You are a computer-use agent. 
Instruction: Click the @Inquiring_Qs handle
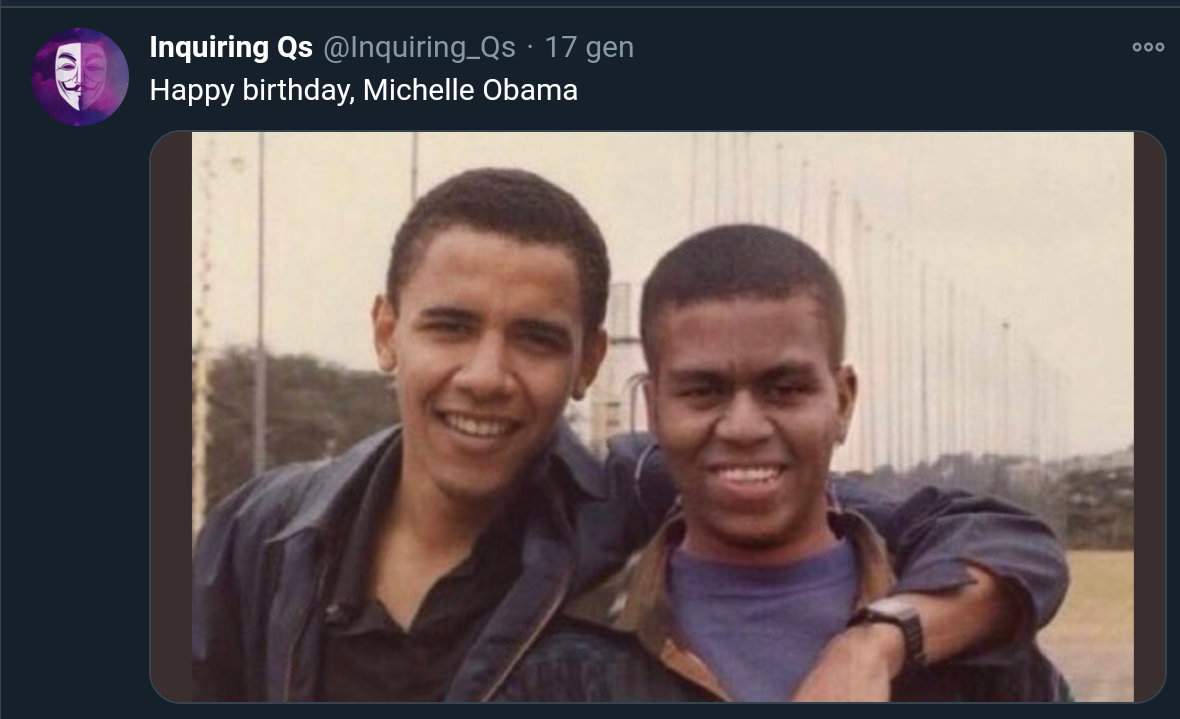pos(419,47)
